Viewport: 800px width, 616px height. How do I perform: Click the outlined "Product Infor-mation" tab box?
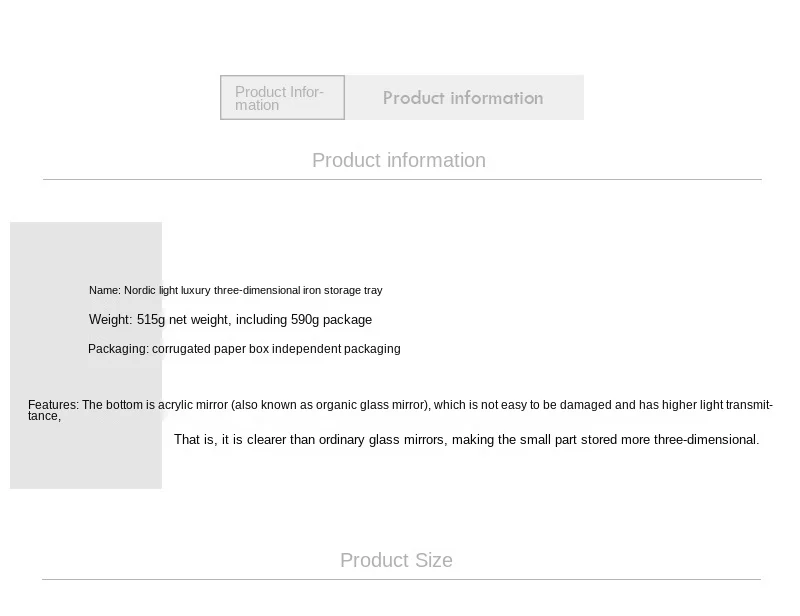(282, 98)
